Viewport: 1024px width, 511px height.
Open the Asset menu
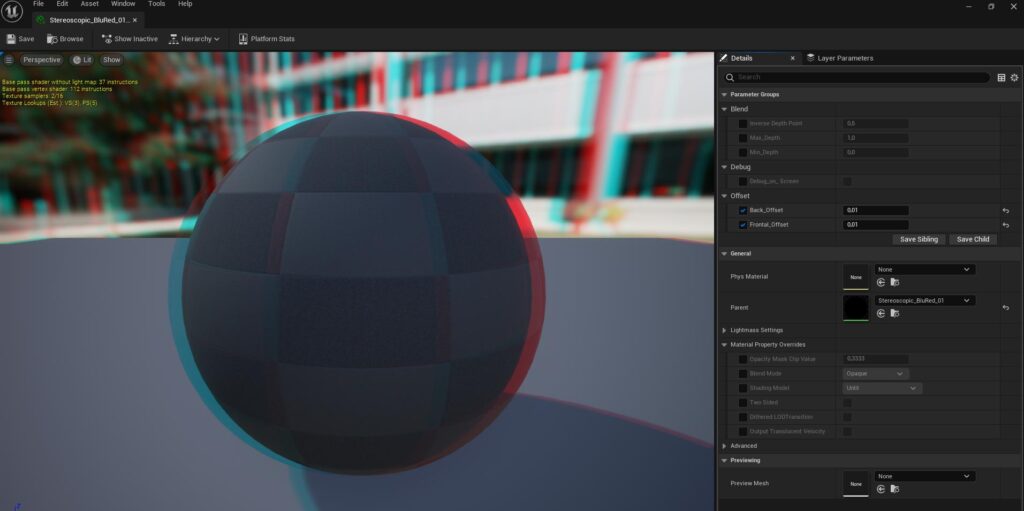tap(89, 4)
